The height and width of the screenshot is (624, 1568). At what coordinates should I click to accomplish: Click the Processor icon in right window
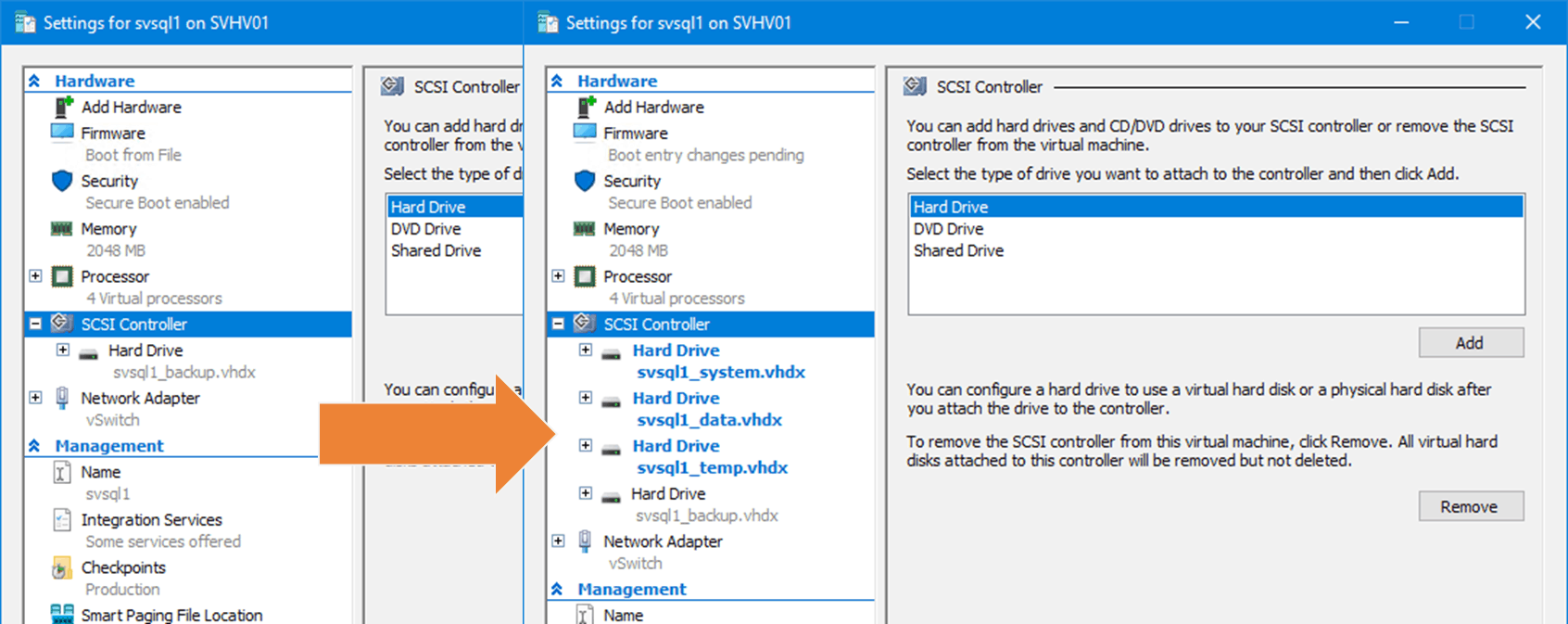(585, 276)
